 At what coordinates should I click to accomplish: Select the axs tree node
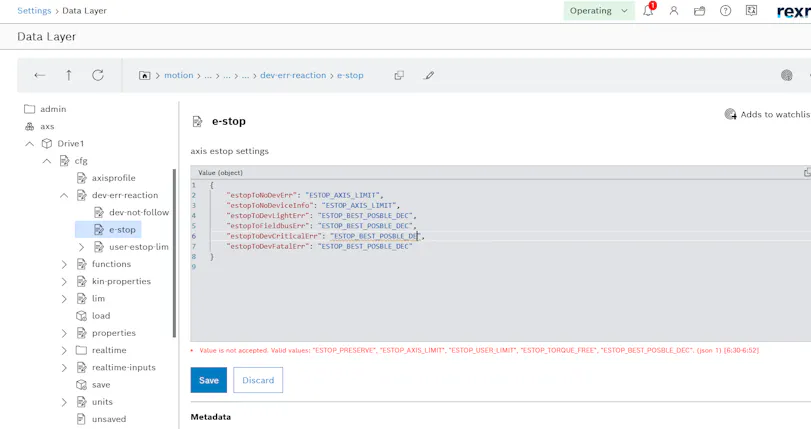click(40, 126)
